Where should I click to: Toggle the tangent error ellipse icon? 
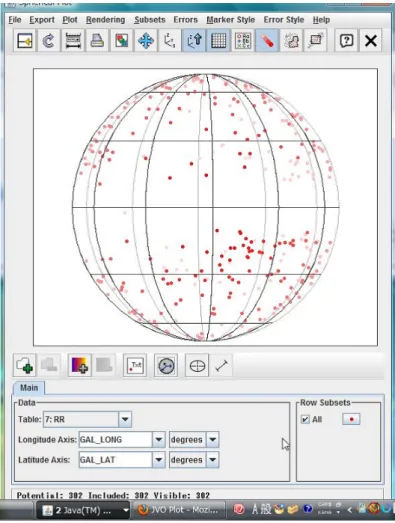tap(197, 365)
